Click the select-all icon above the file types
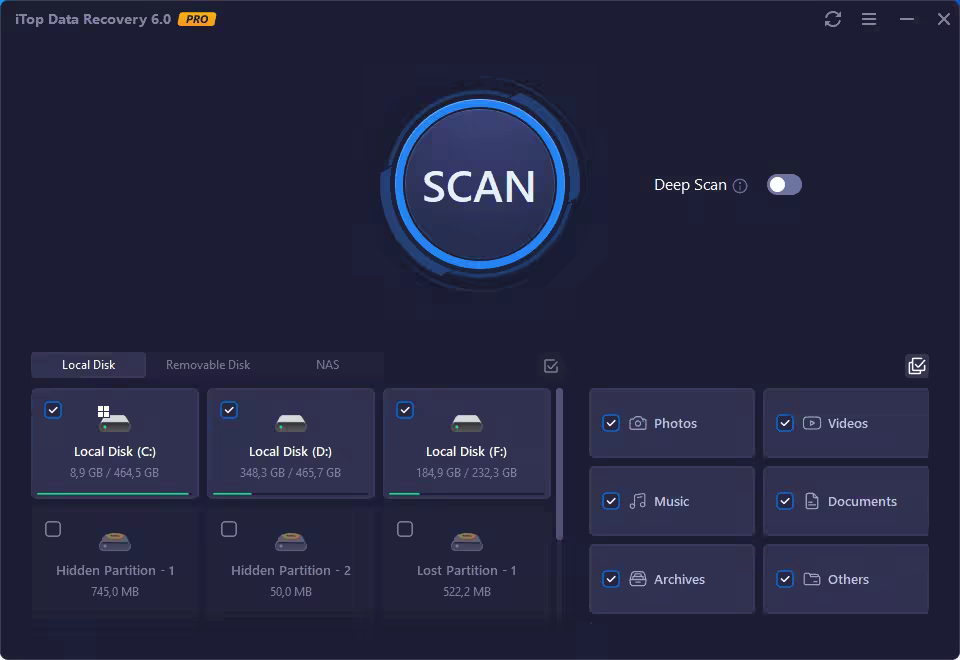 pyautogui.click(x=917, y=366)
